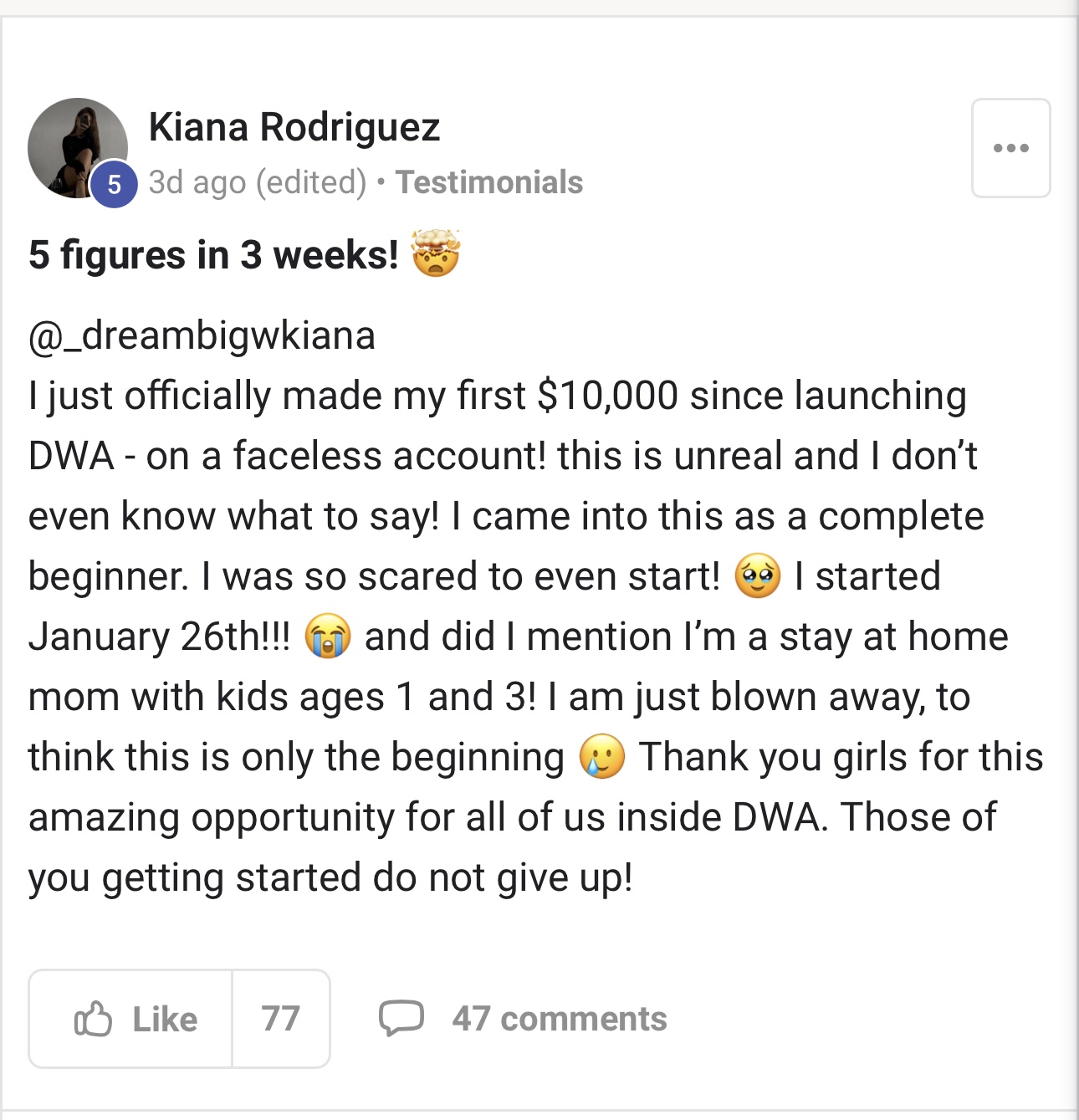Open the Testimonials category
1079x1120 pixels.
[489, 182]
